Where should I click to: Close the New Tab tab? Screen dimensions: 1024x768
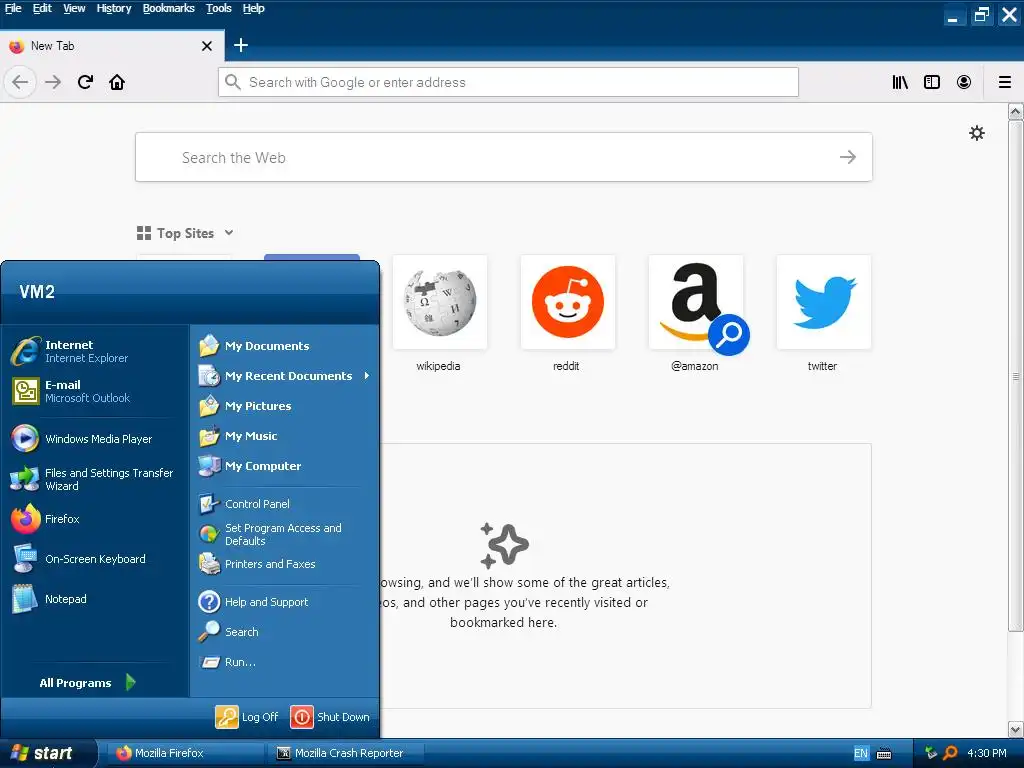point(207,46)
